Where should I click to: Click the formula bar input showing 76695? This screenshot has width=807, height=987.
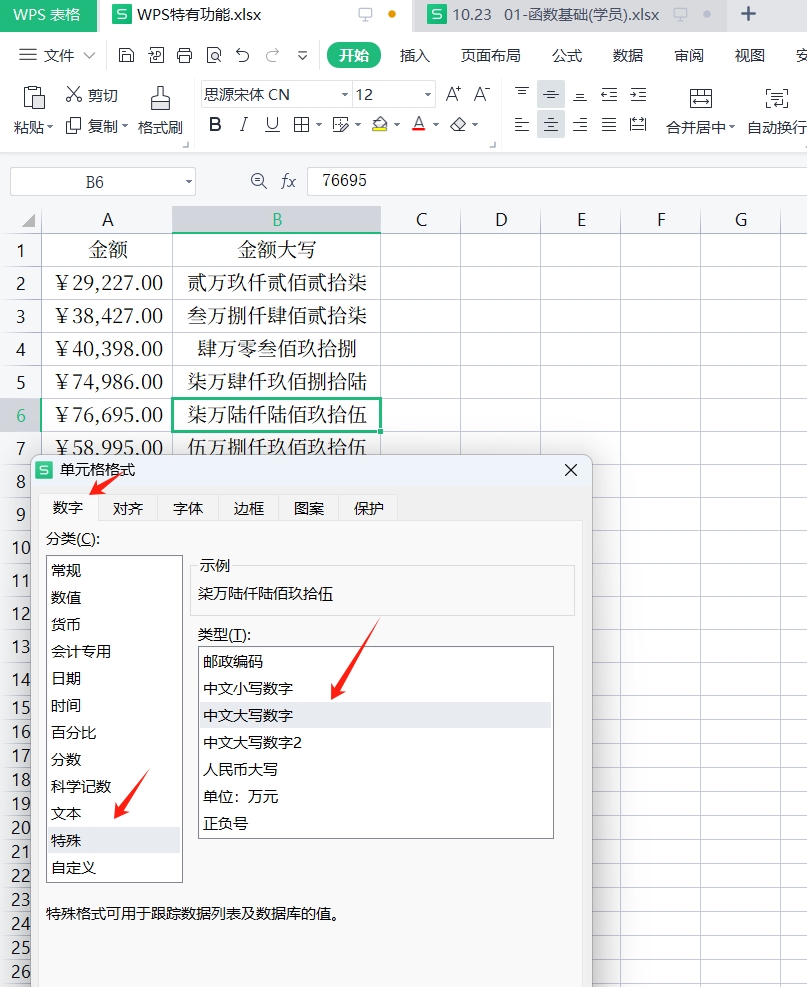(550, 181)
